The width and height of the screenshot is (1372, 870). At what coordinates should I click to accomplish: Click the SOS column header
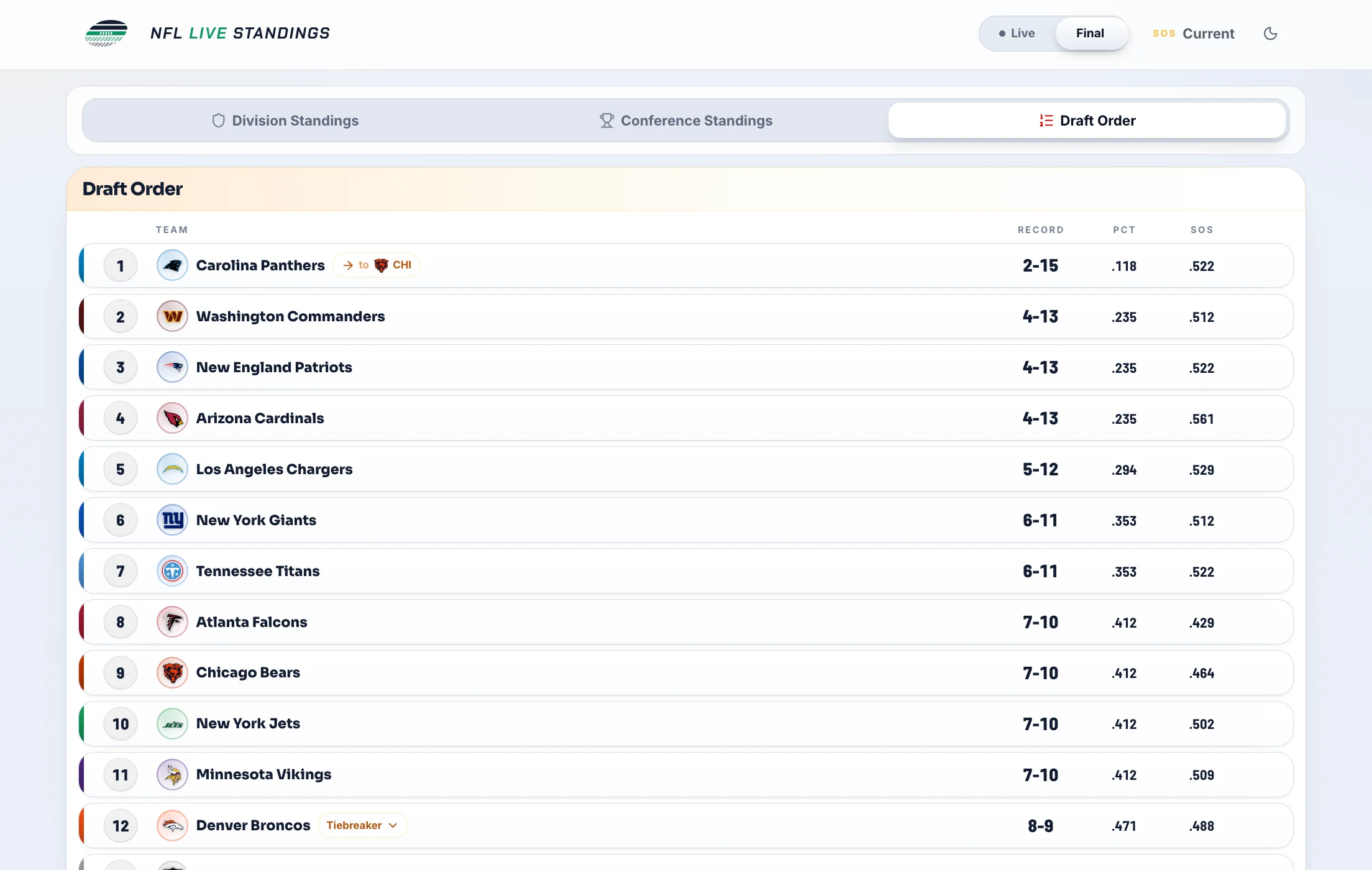[1202, 230]
